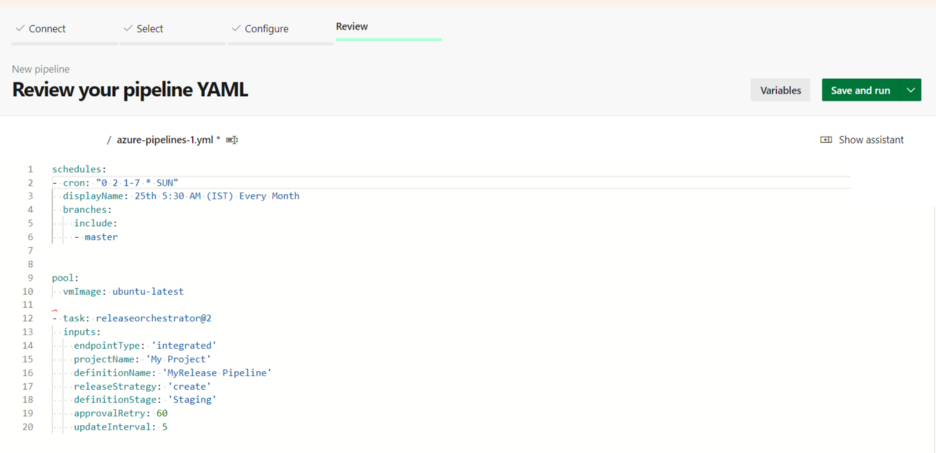Click the approvalRetry value 60

point(162,414)
